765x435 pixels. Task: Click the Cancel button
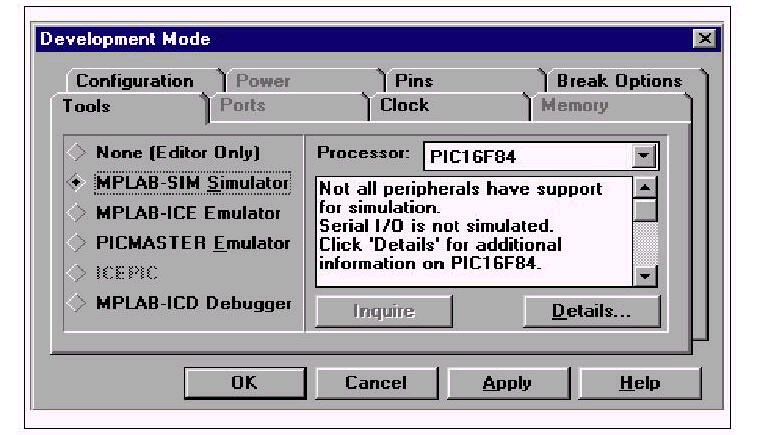(x=376, y=383)
